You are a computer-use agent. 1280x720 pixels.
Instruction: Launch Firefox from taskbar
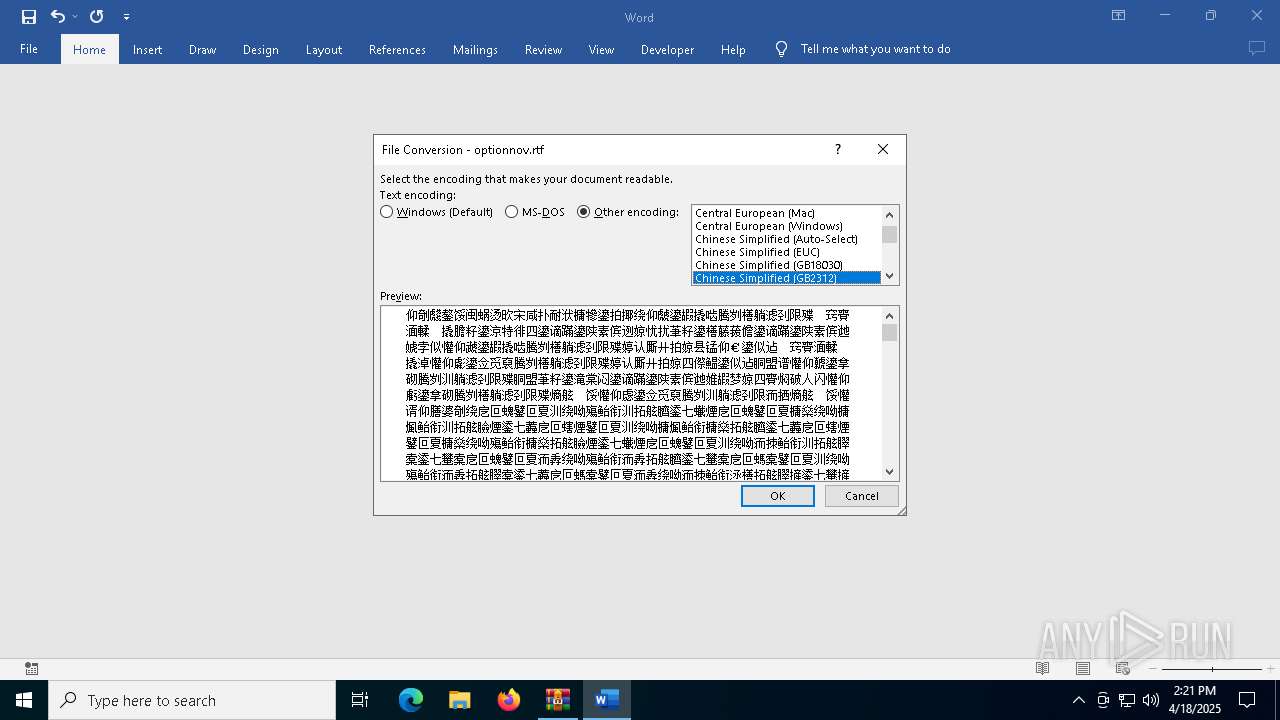pyautogui.click(x=508, y=700)
